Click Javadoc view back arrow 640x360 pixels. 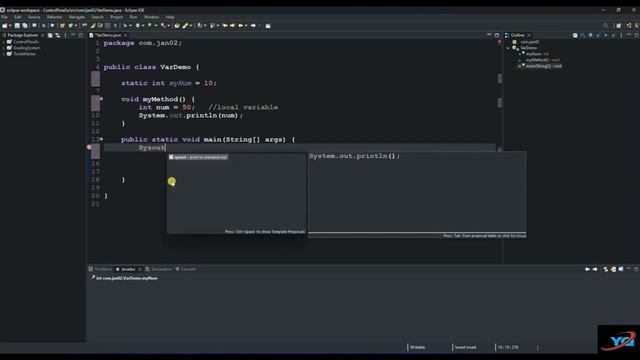[x=587, y=269]
